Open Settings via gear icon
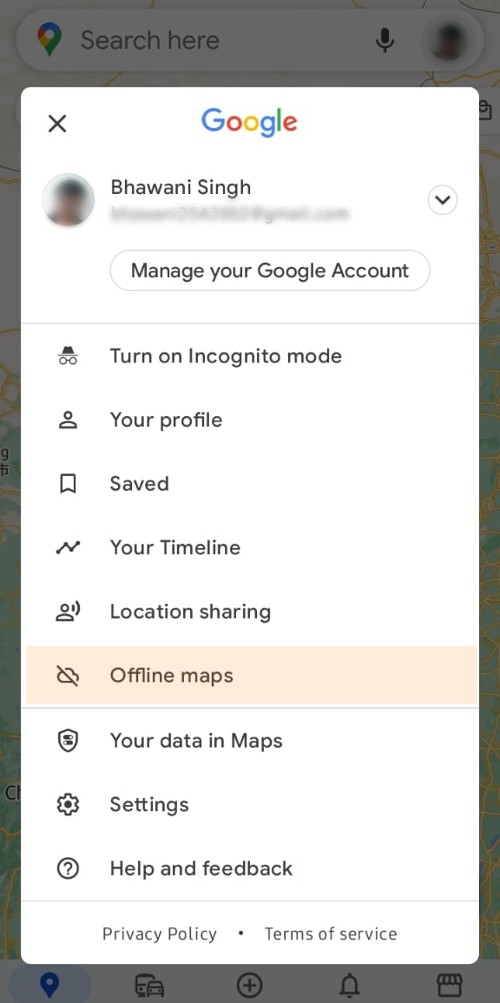The image size is (500, 1003). tap(68, 805)
